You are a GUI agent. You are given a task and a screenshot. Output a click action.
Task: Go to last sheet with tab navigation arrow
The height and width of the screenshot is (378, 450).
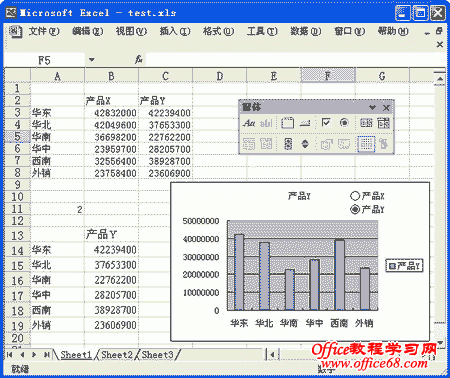(x=46, y=354)
